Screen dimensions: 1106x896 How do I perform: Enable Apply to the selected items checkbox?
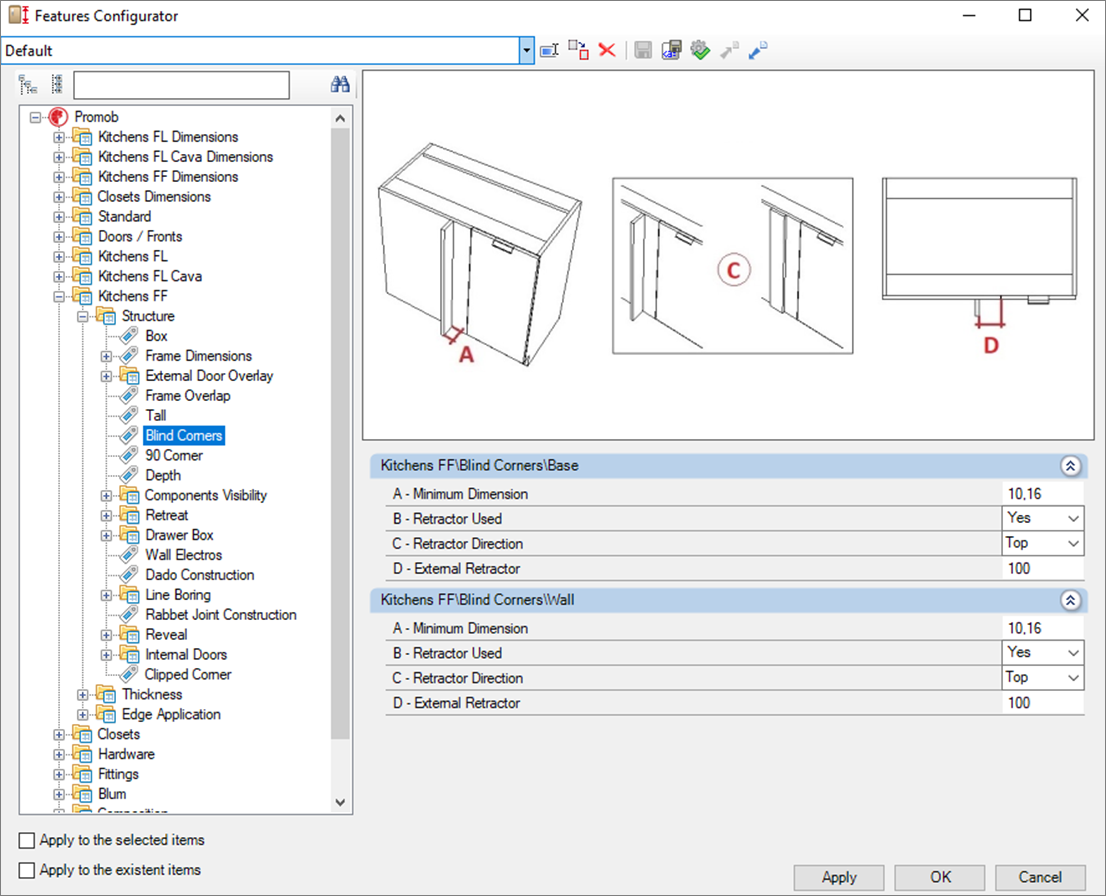coord(27,840)
